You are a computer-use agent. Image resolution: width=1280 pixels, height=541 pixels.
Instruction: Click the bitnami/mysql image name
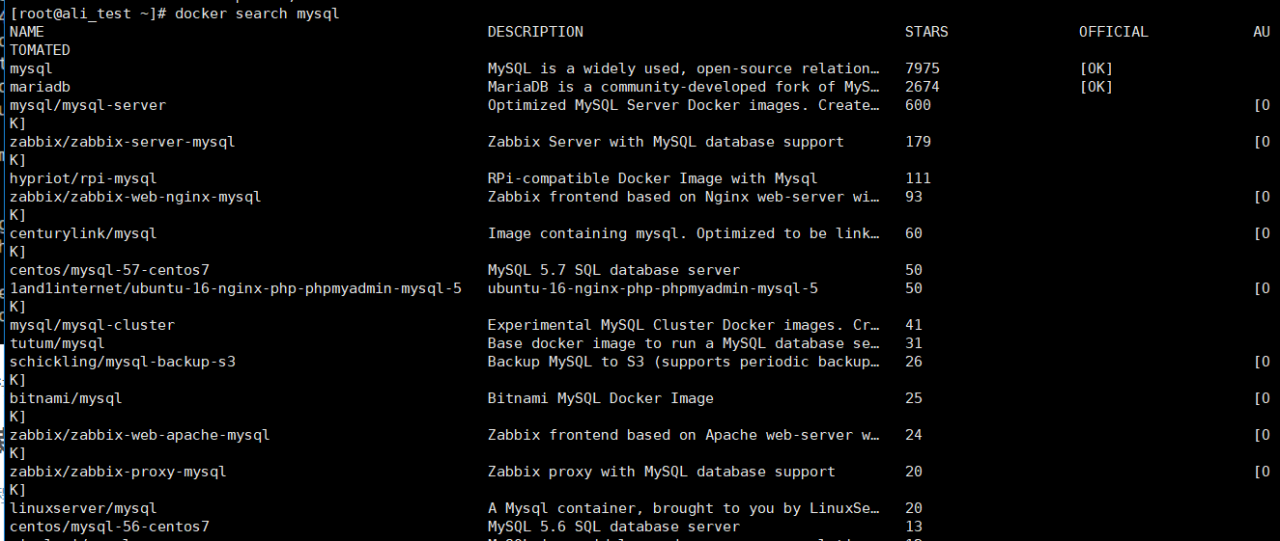66,398
